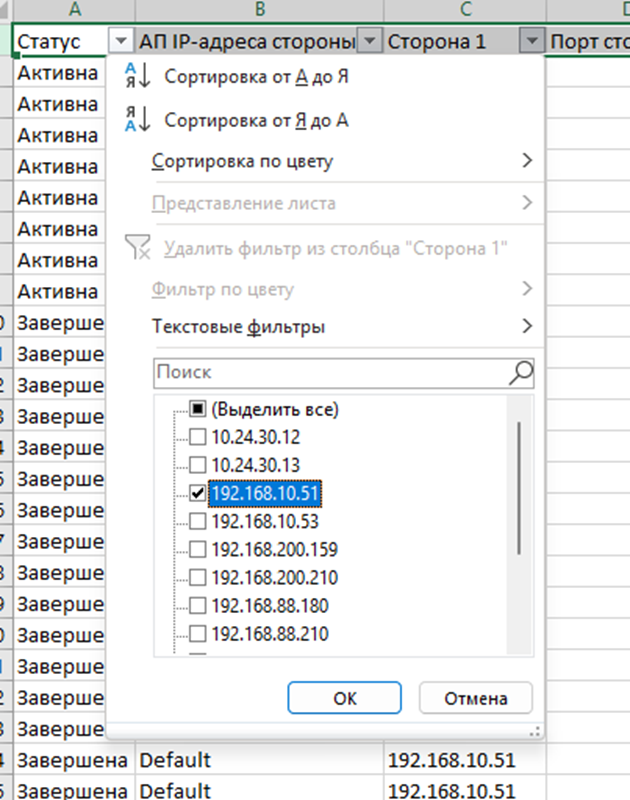630x800 pixels.
Task: Enable the 192.168.200.159 filter checkbox
Action: click(x=198, y=549)
